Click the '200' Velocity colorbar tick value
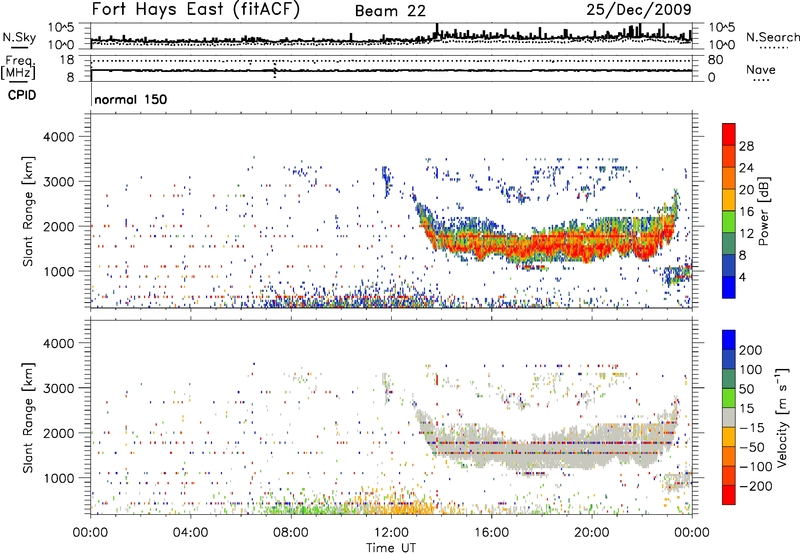The width and height of the screenshot is (800, 554). tap(751, 350)
